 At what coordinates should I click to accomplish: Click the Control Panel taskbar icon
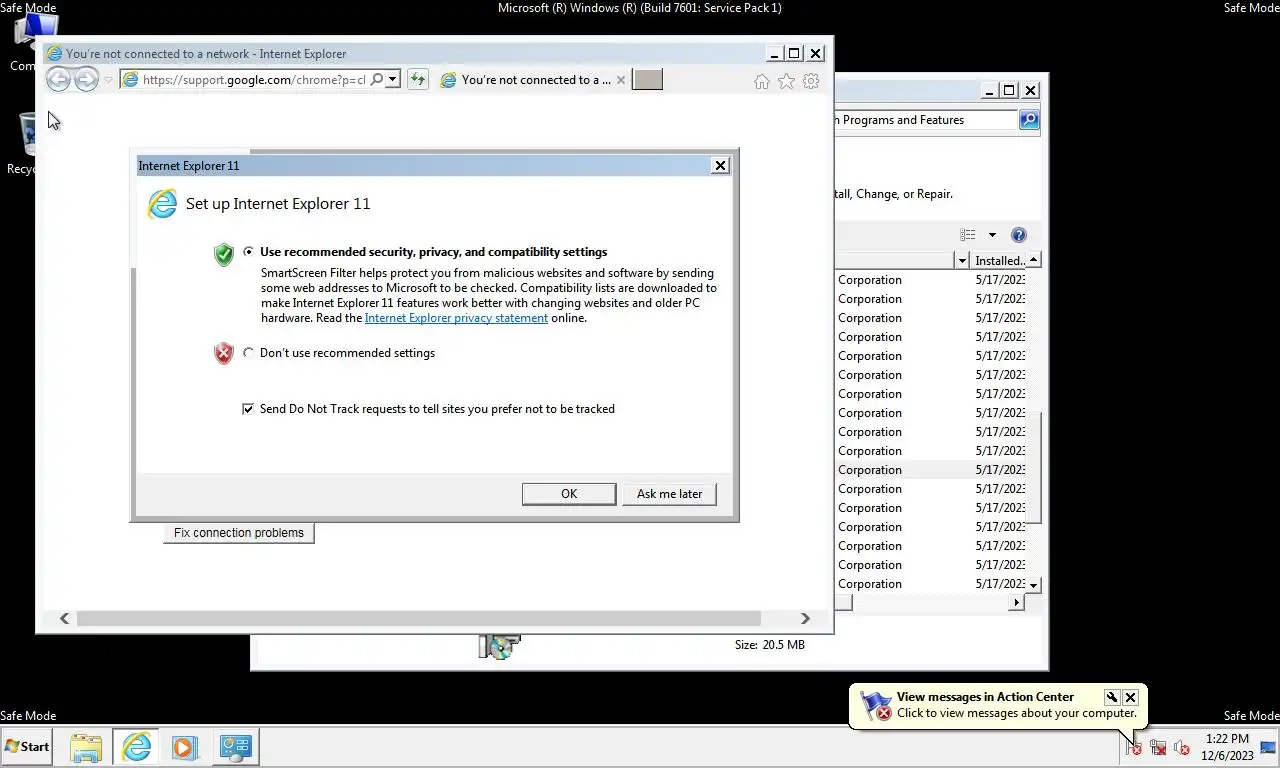tap(235, 747)
